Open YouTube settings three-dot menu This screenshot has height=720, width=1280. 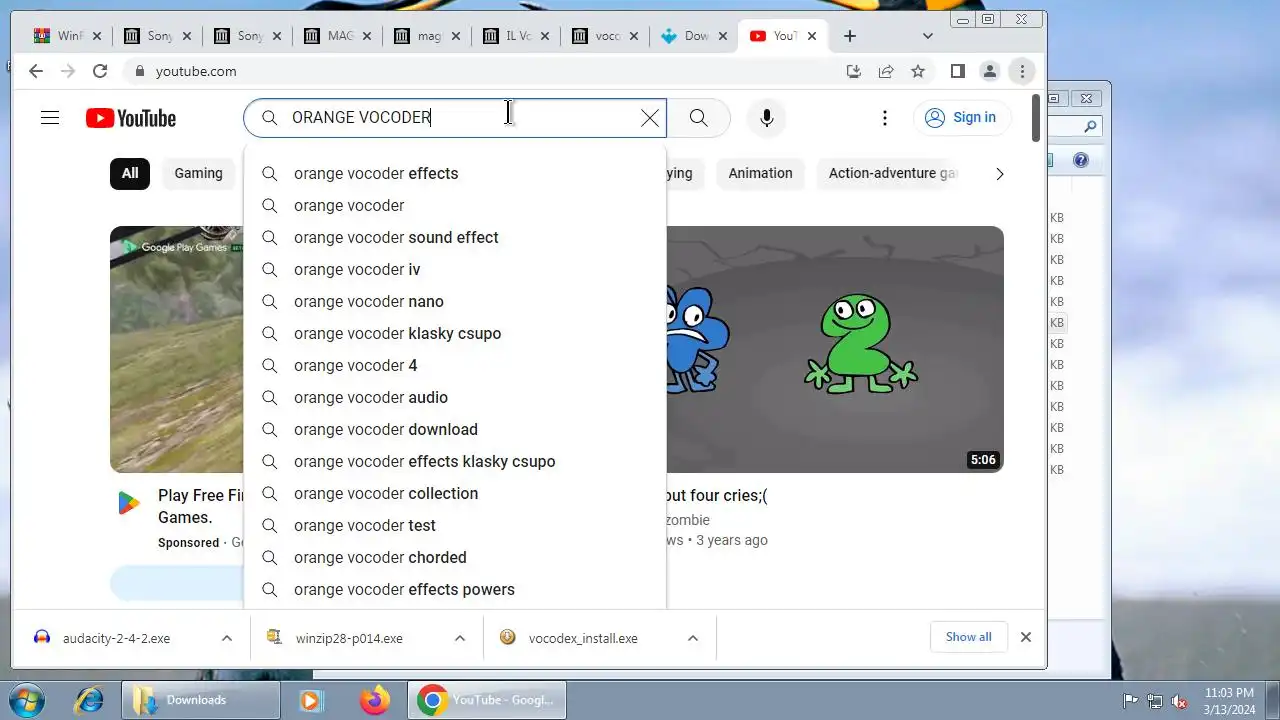click(884, 118)
